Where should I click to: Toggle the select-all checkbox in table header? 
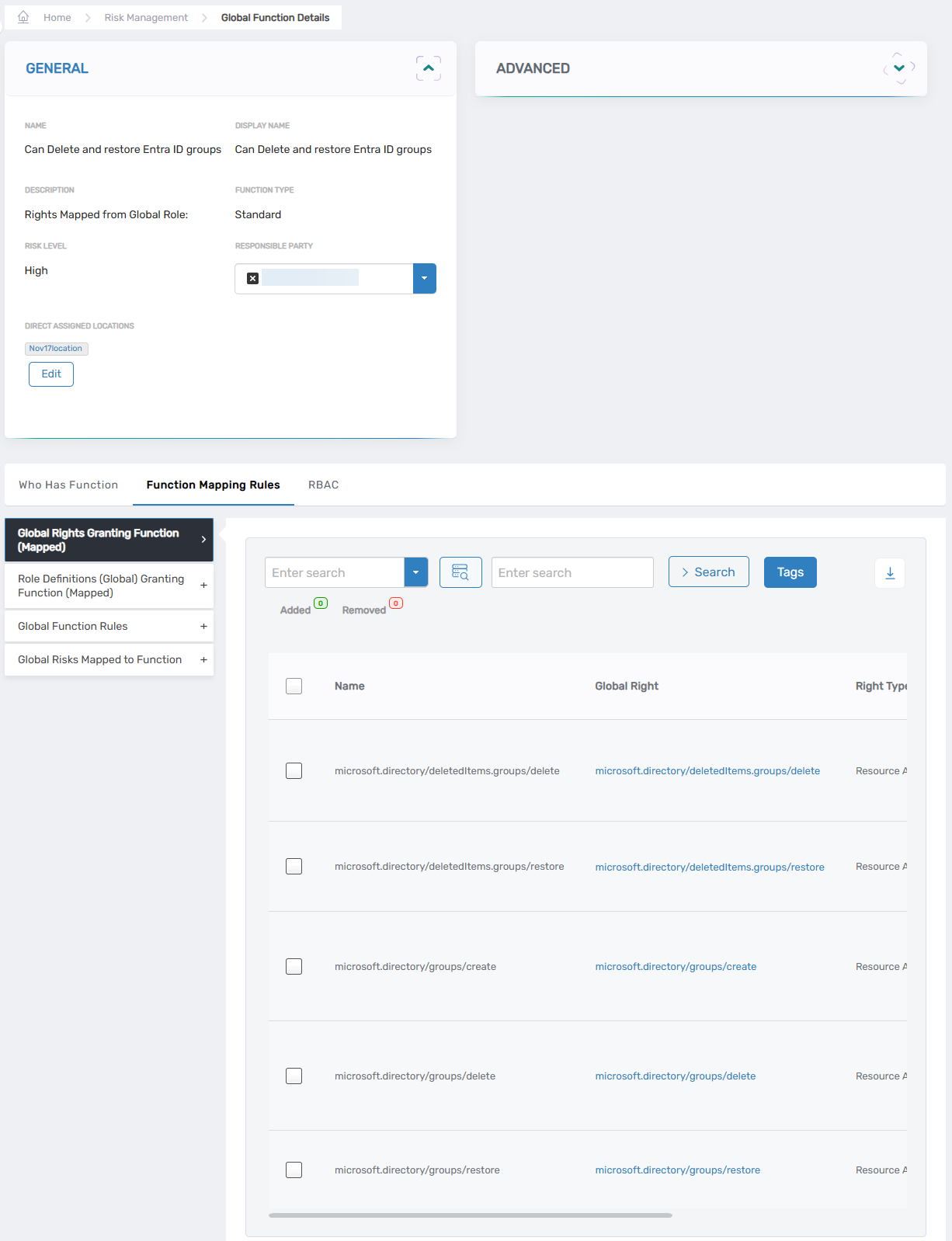294,686
